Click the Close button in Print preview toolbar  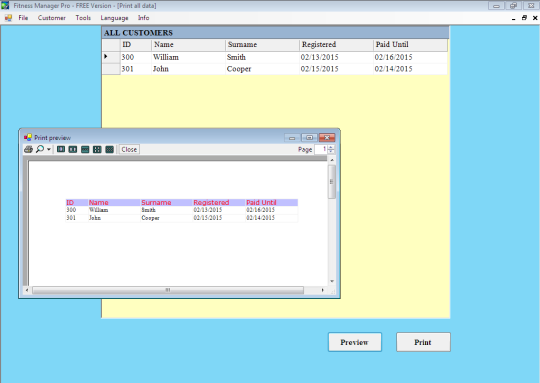129,149
